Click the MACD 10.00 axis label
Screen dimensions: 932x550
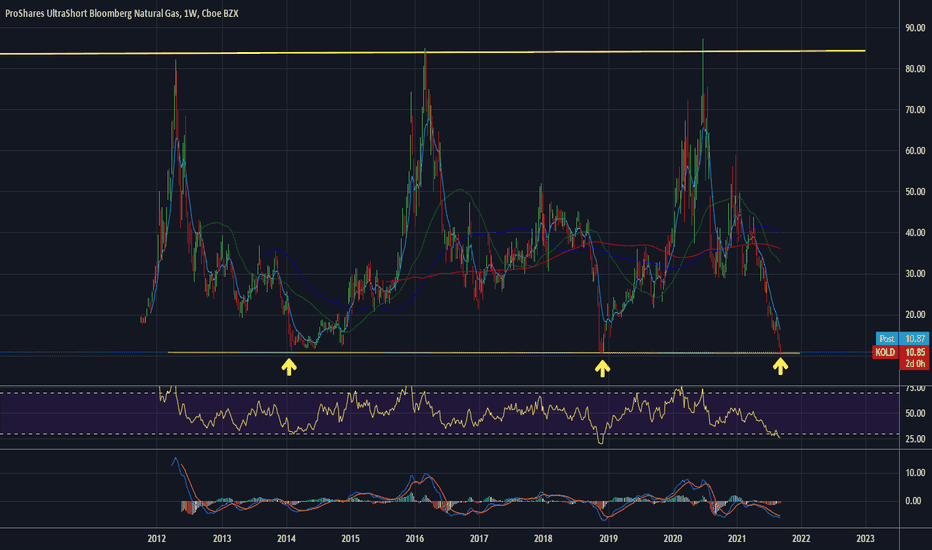tap(915, 473)
